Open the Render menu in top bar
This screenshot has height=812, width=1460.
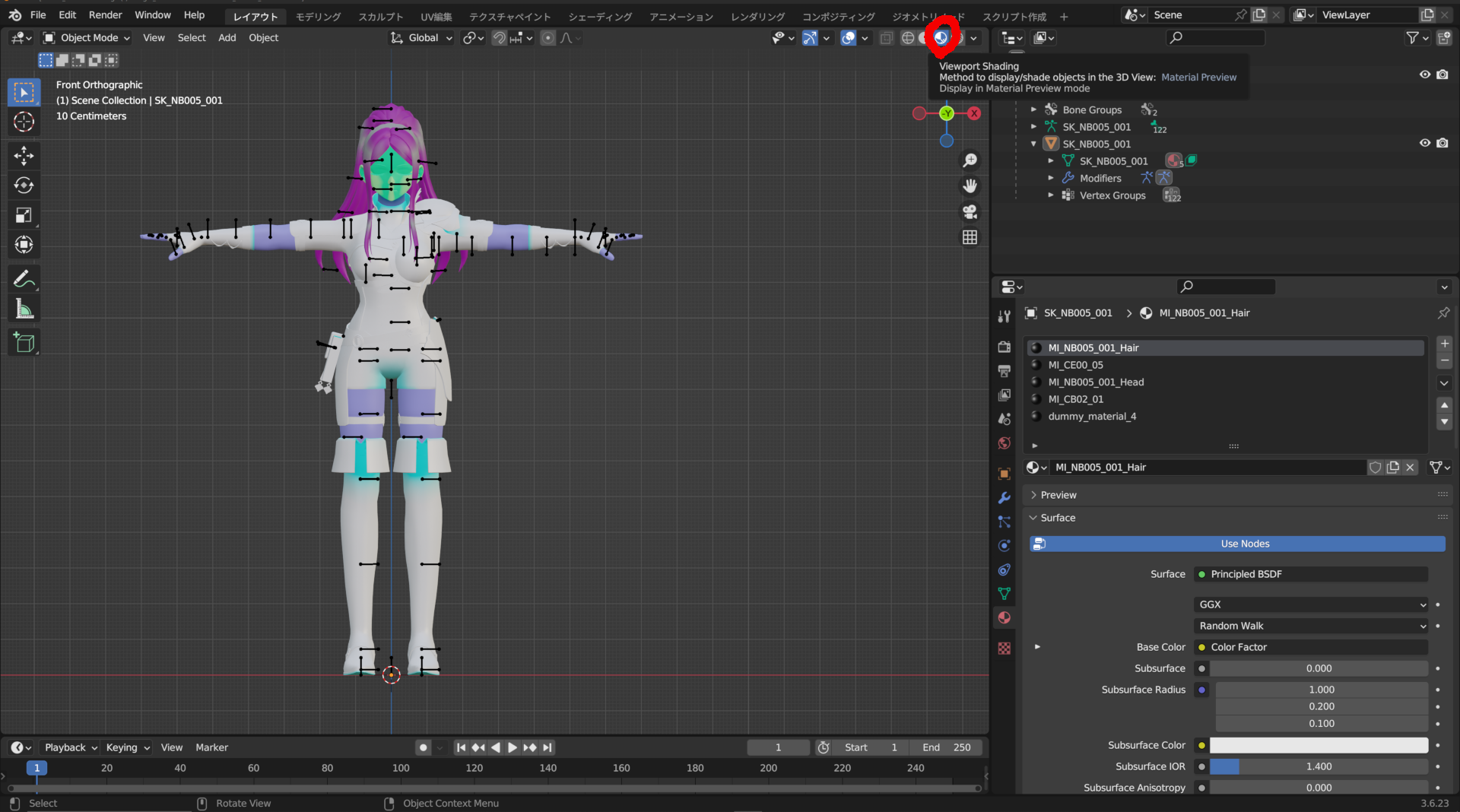pyautogui.click(x=106, y=15)
